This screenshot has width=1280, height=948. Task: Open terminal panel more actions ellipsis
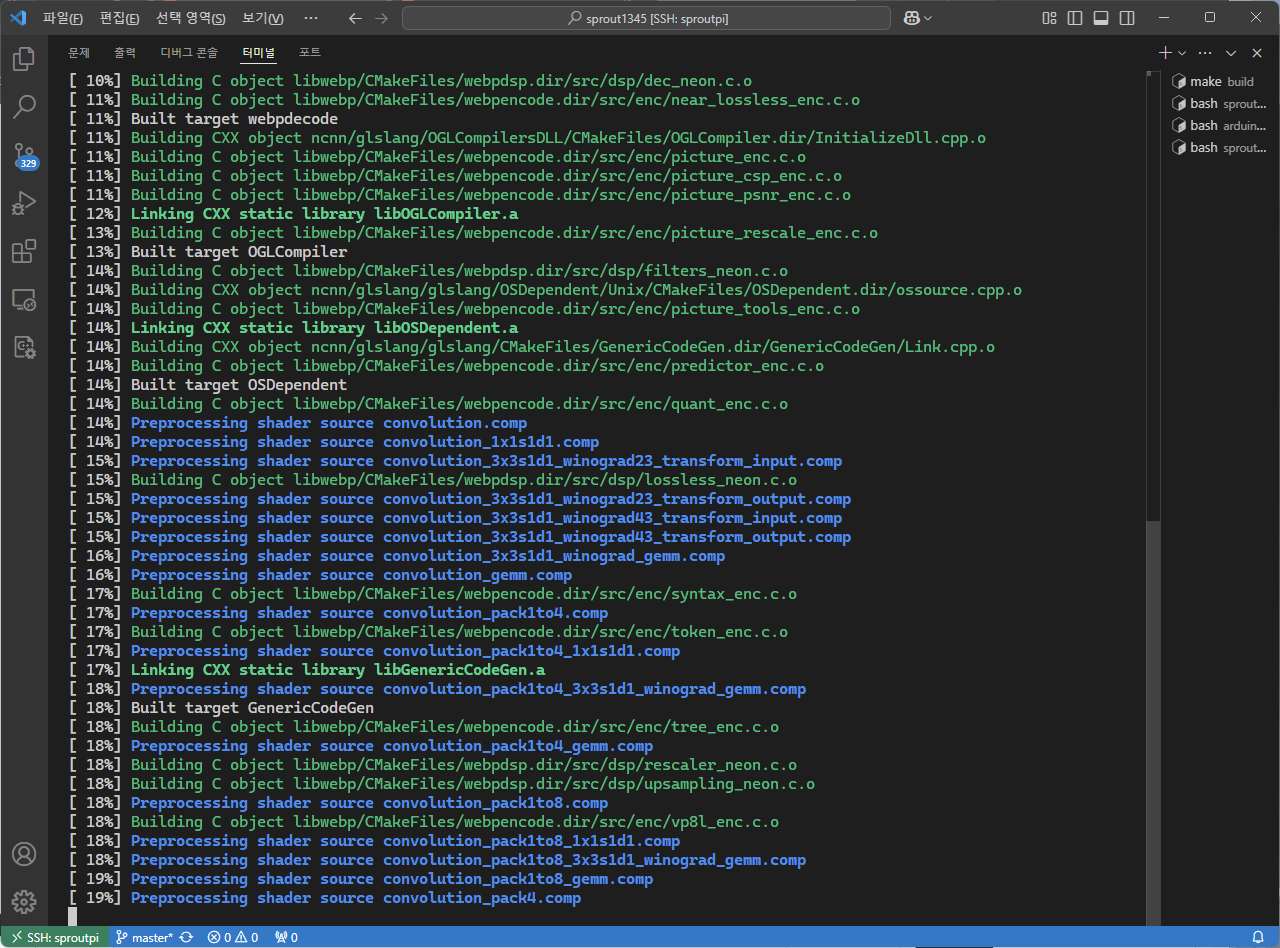click(x=1205, y=52)
